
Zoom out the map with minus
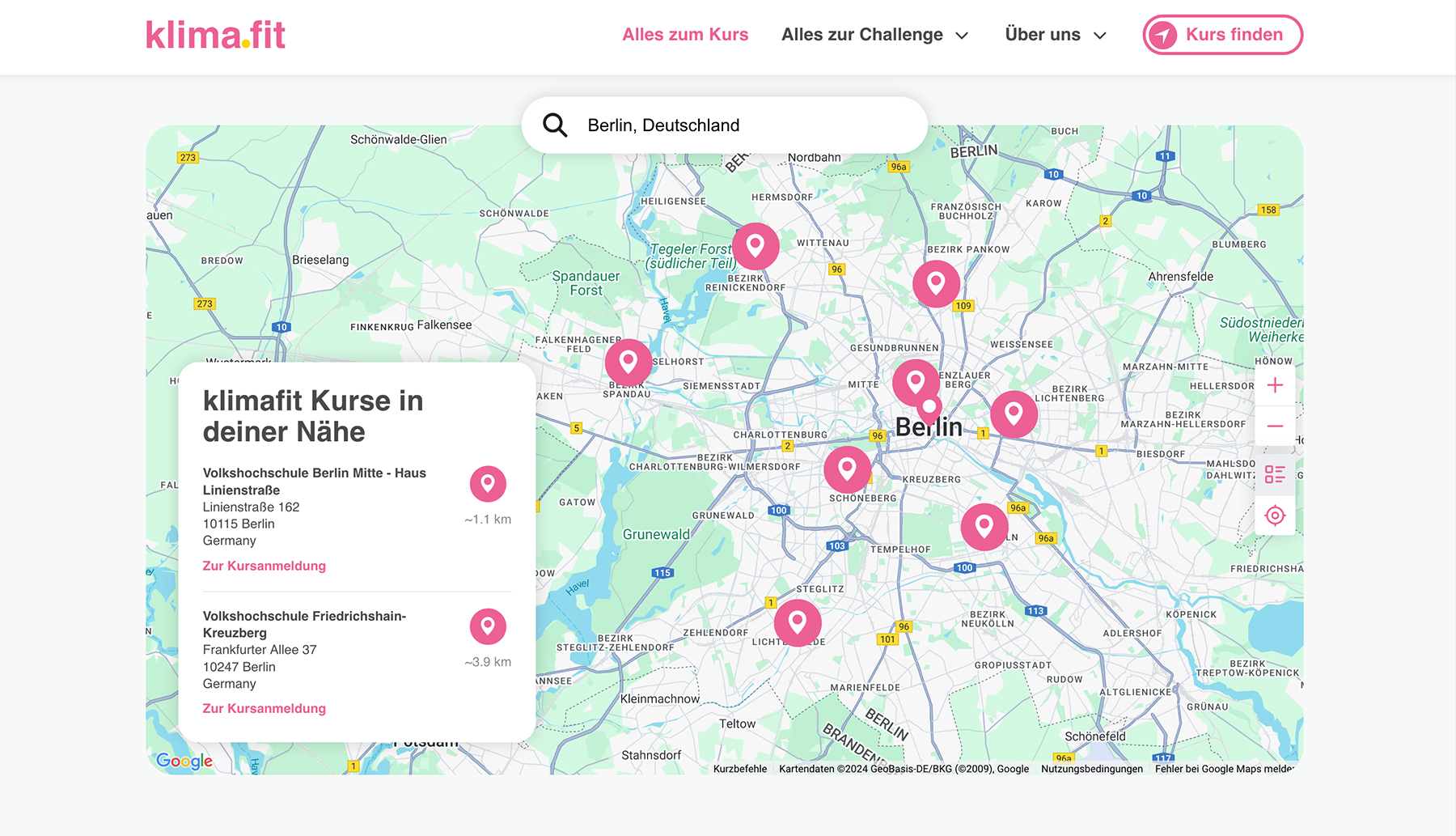tap(1275, 426)
